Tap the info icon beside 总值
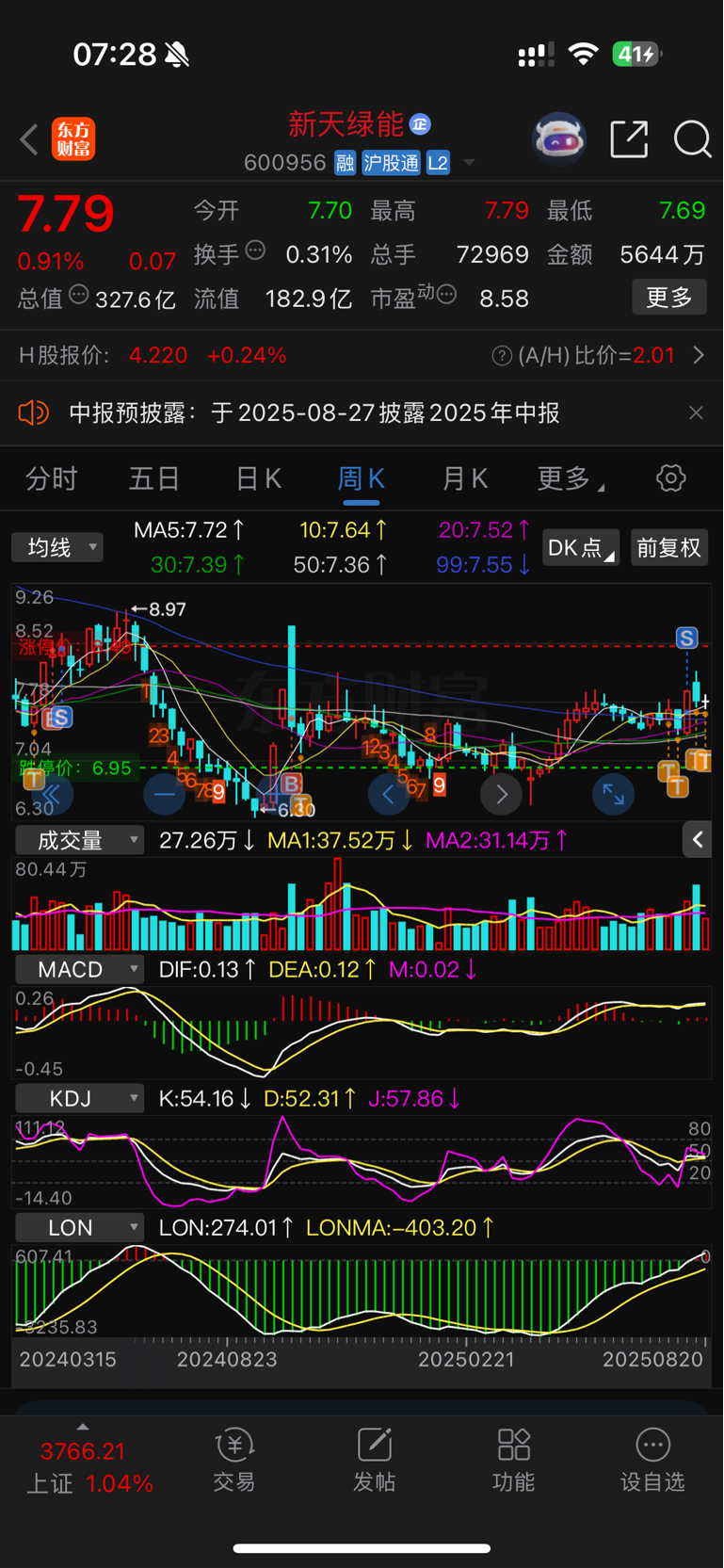 [x=79, y=296]
